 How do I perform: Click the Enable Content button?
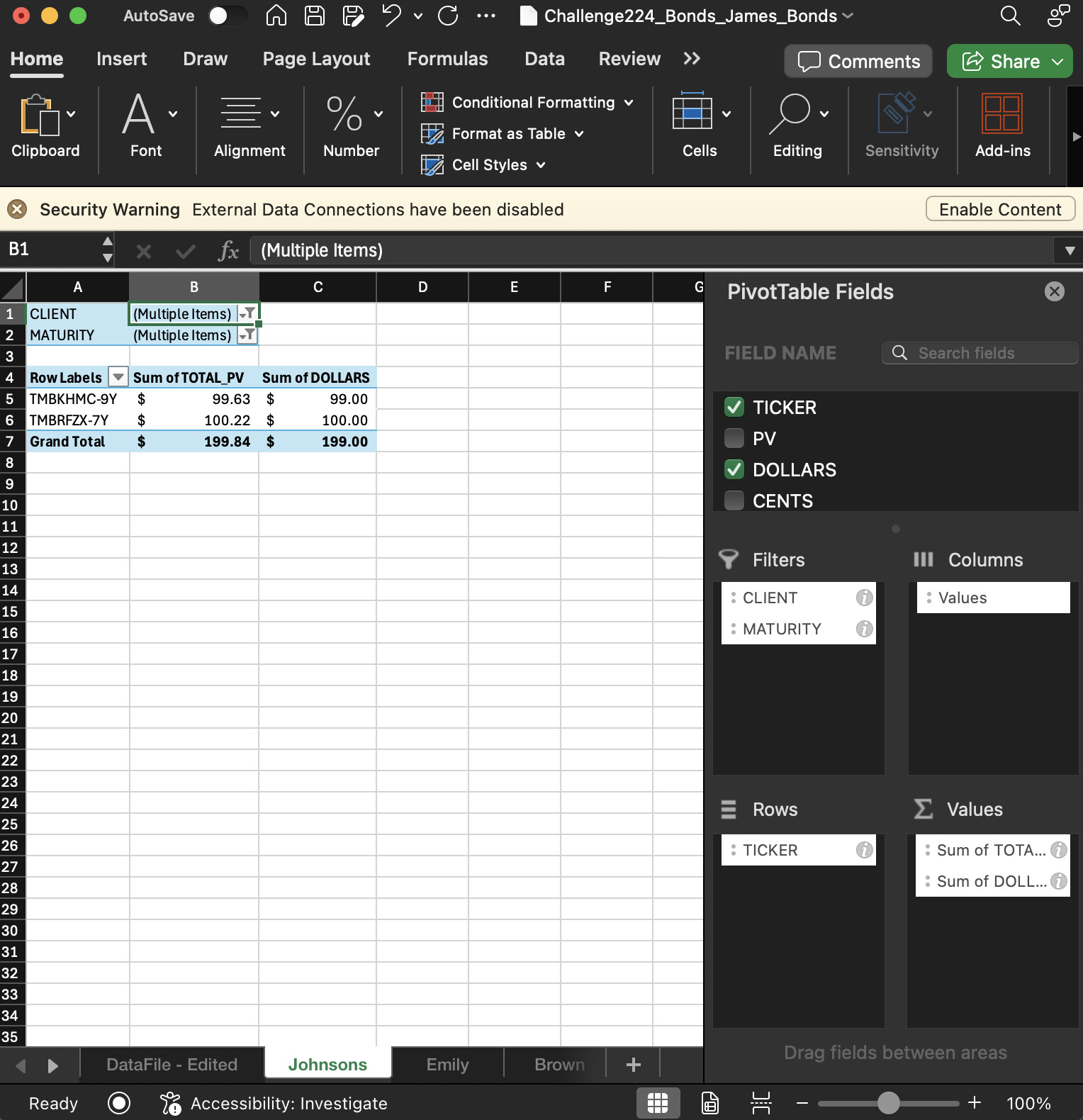point(1000,209)
